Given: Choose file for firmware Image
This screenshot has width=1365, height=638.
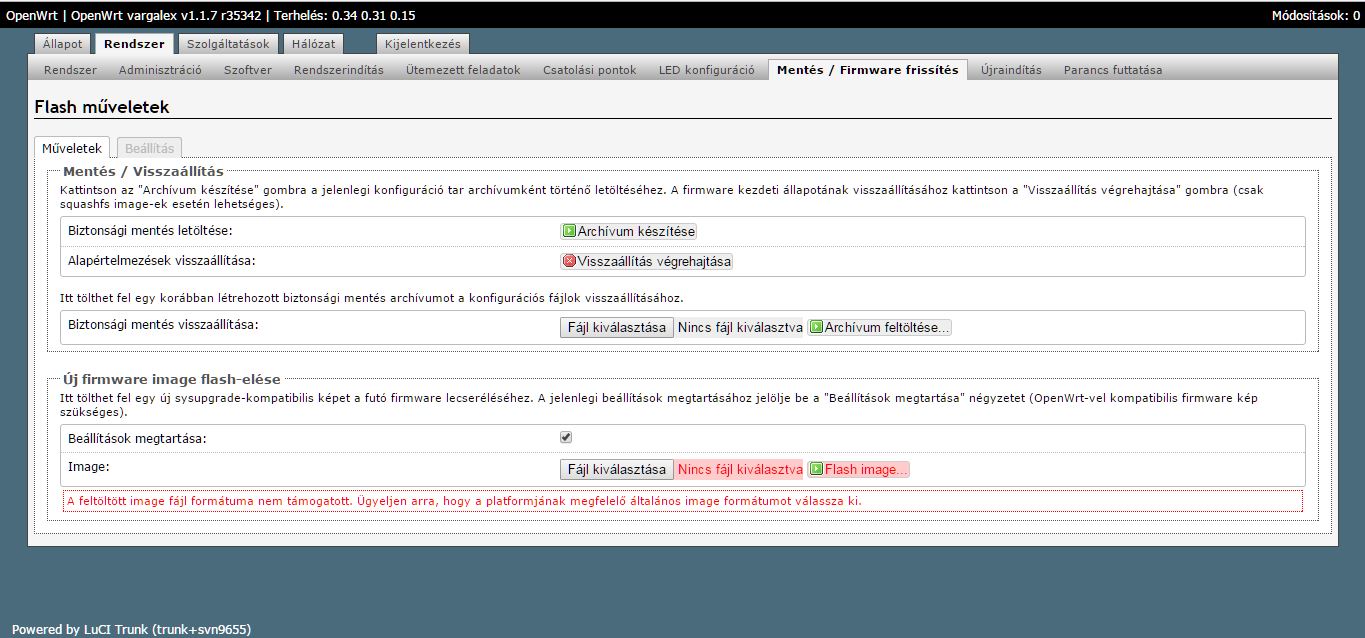Looking at the screenshot, I should click(x=616, y=469).
